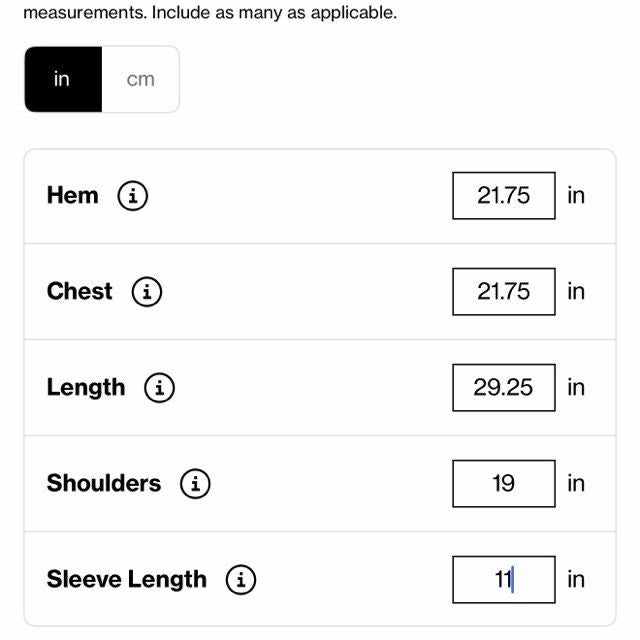Screen dimensions: 640x640
Task: Open the Hem info icon
Action: pos(133,196)
